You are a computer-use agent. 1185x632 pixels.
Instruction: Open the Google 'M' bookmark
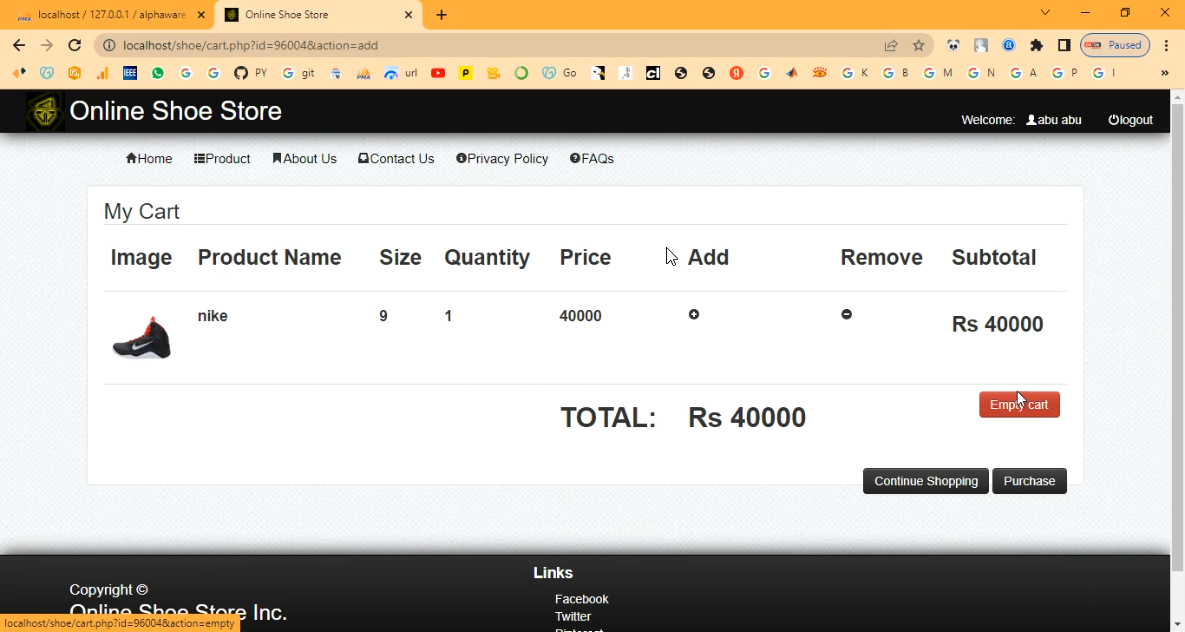[938, 73]
